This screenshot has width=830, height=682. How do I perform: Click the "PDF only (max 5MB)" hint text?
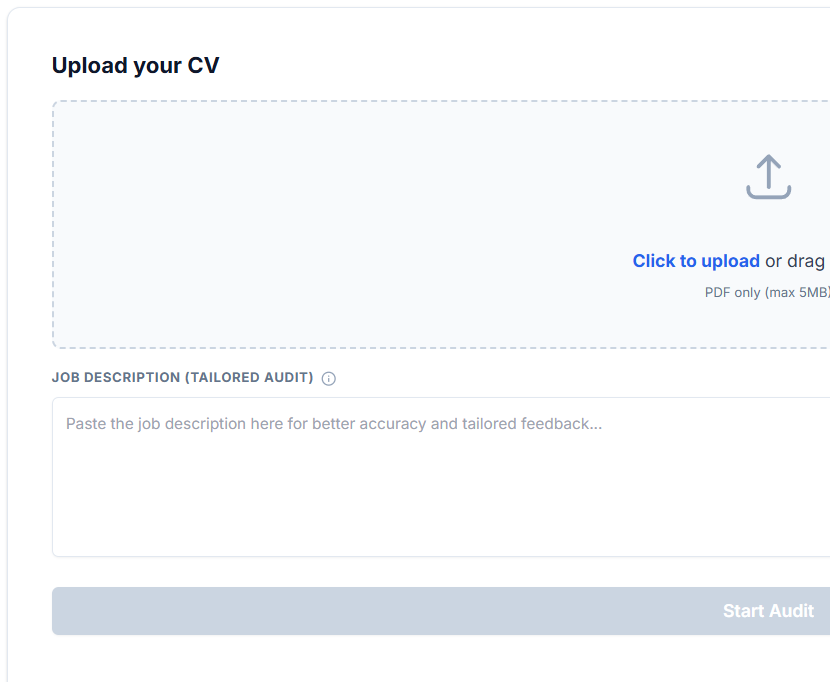[x=766, y=293]
